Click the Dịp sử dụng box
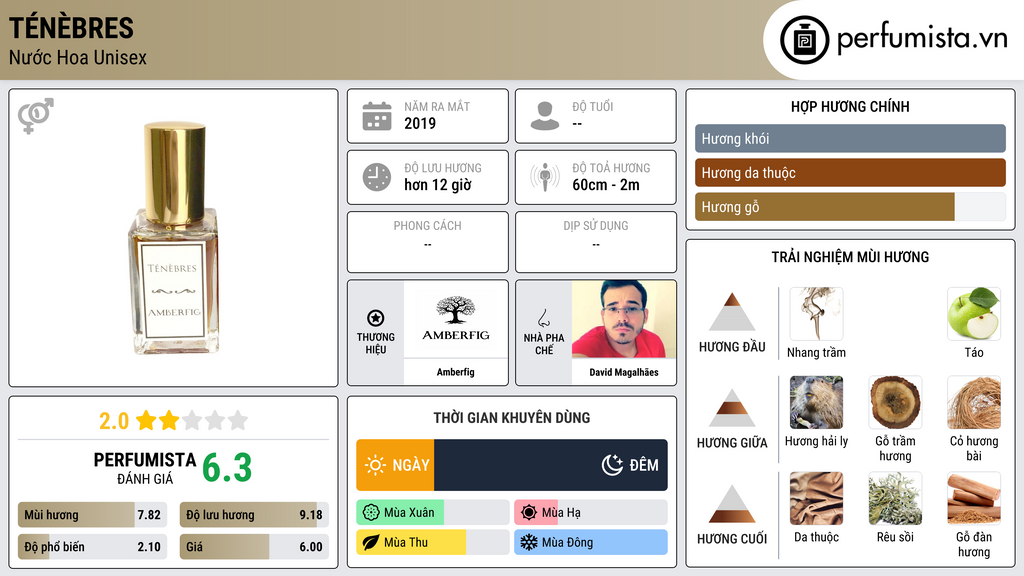The width and height of the screenshot is (1024, 576). [596, 242]
